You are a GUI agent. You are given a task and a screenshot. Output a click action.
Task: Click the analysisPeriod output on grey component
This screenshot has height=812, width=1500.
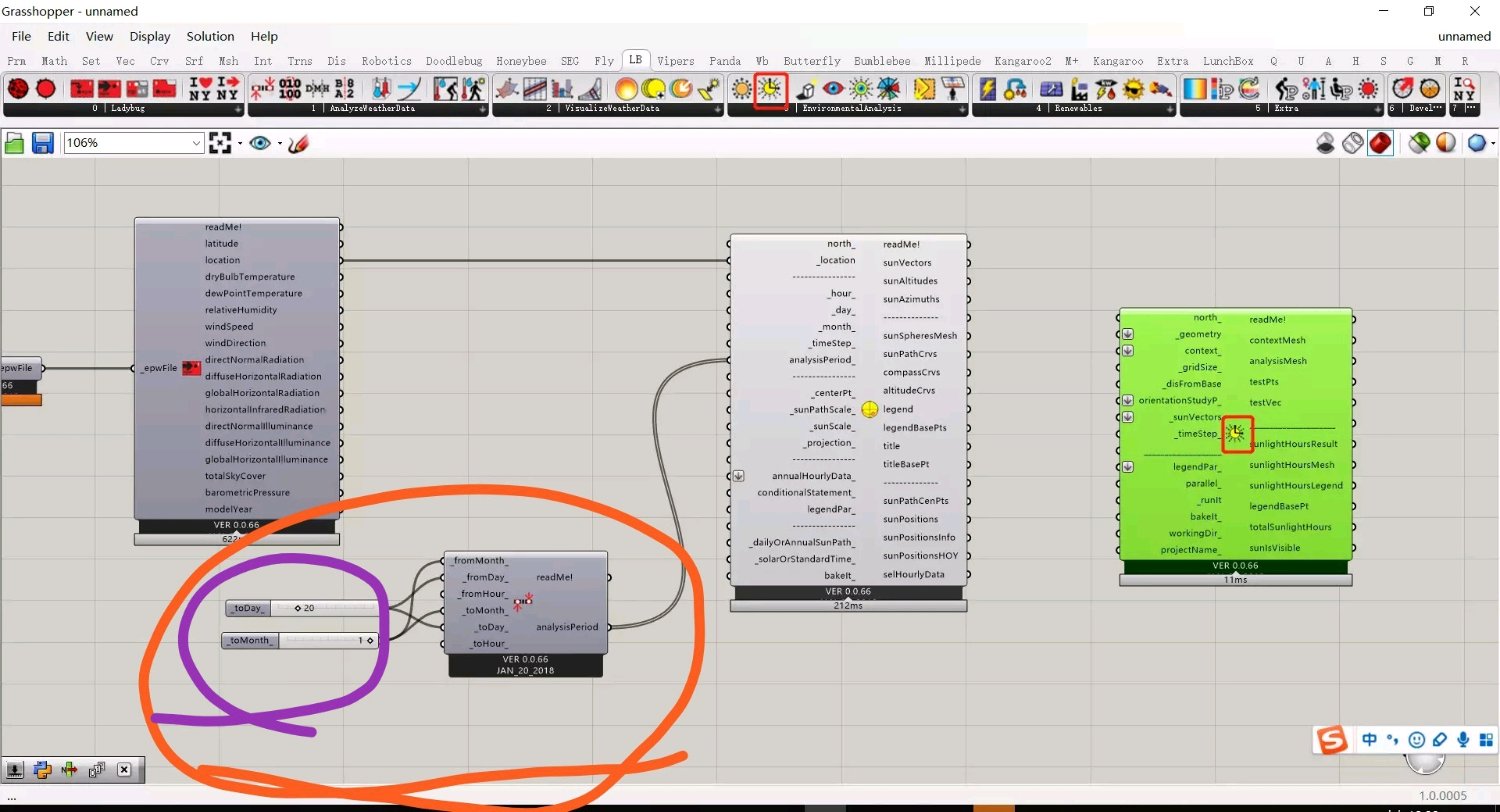(566, 627)
